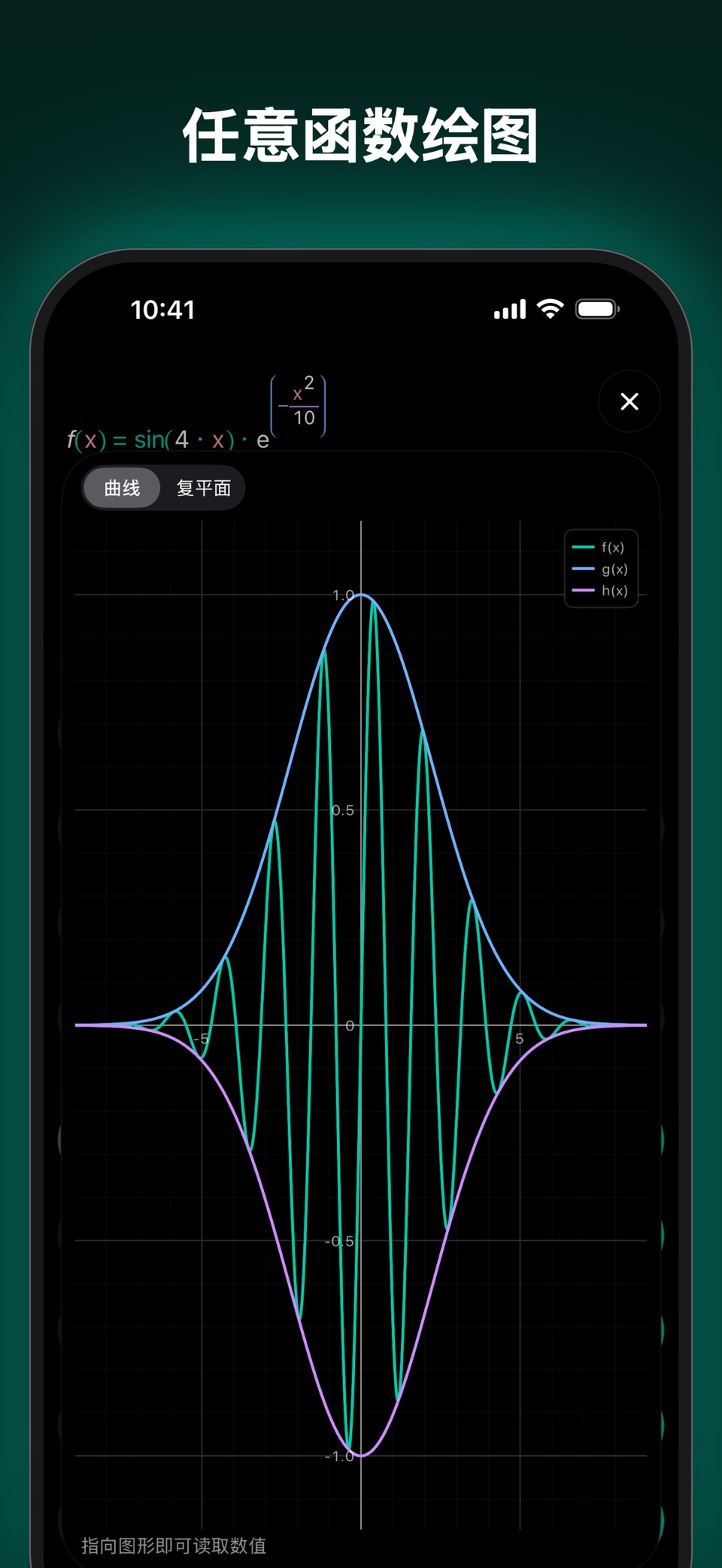
Task: Tap the battery status icon
Action: pos(598,309)
